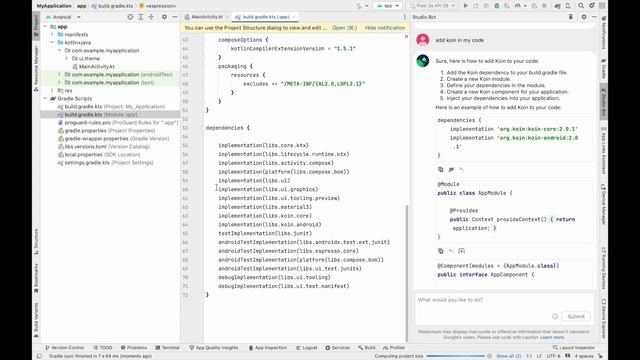The image size is (640, 360).
Task: Open Android project view dropdown
Action: pos(63,17)
